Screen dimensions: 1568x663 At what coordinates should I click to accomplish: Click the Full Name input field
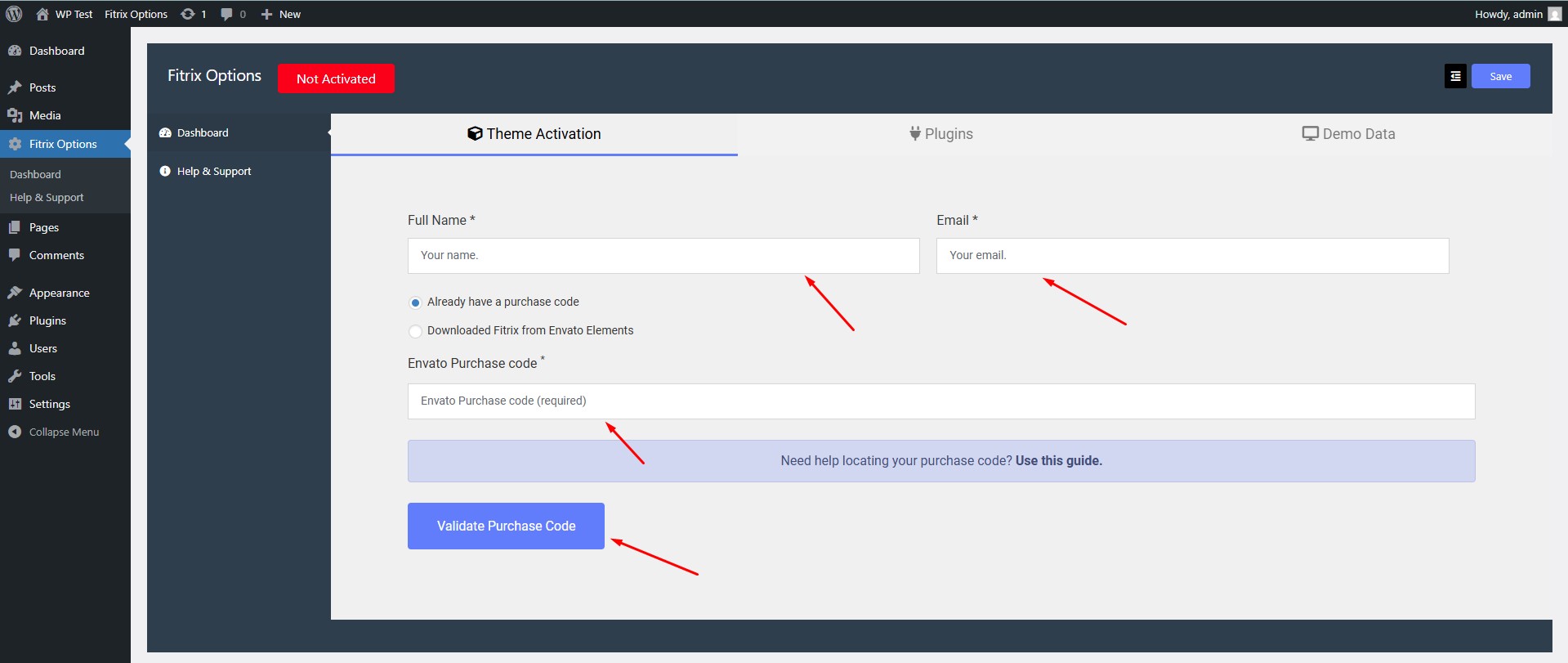pyautogui.click(x=663, y=256)
